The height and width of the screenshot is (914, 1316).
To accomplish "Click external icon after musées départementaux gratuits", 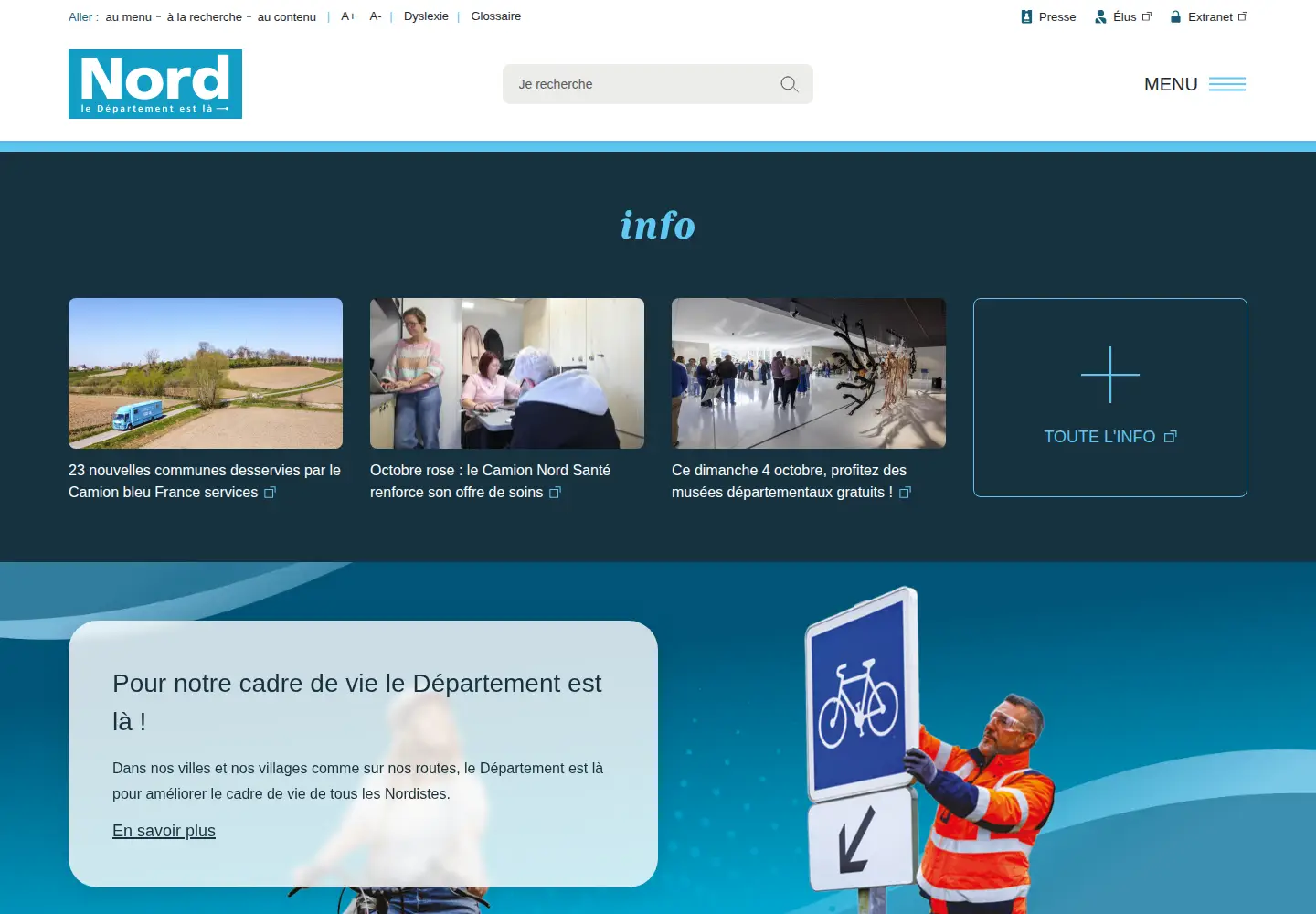I will 905,493.
